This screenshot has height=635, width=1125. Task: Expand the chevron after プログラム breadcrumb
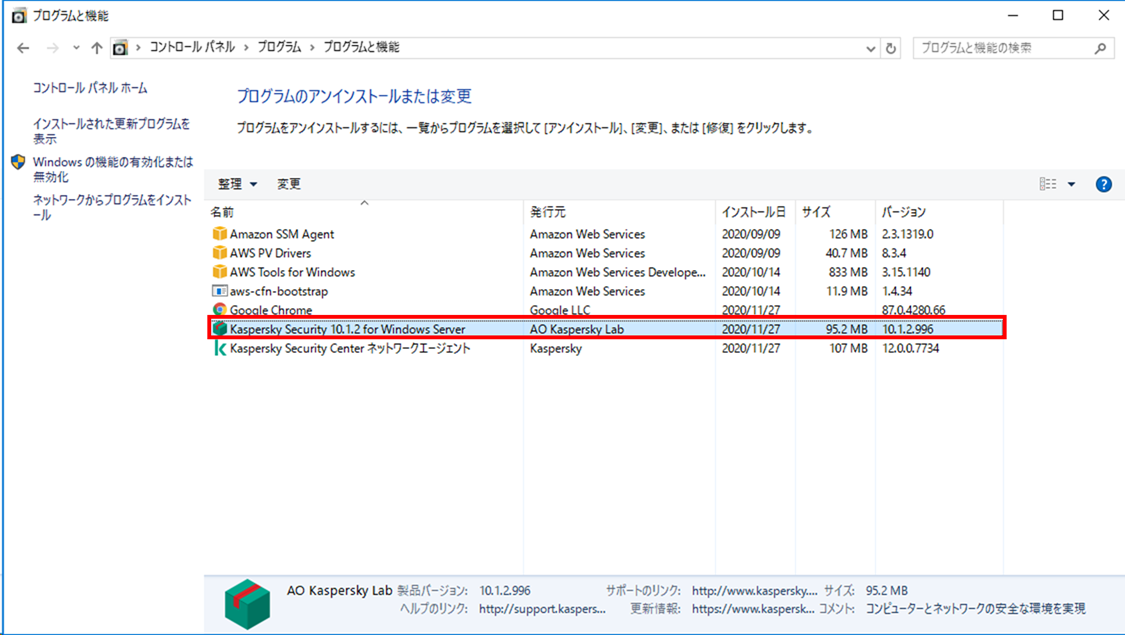312,47
